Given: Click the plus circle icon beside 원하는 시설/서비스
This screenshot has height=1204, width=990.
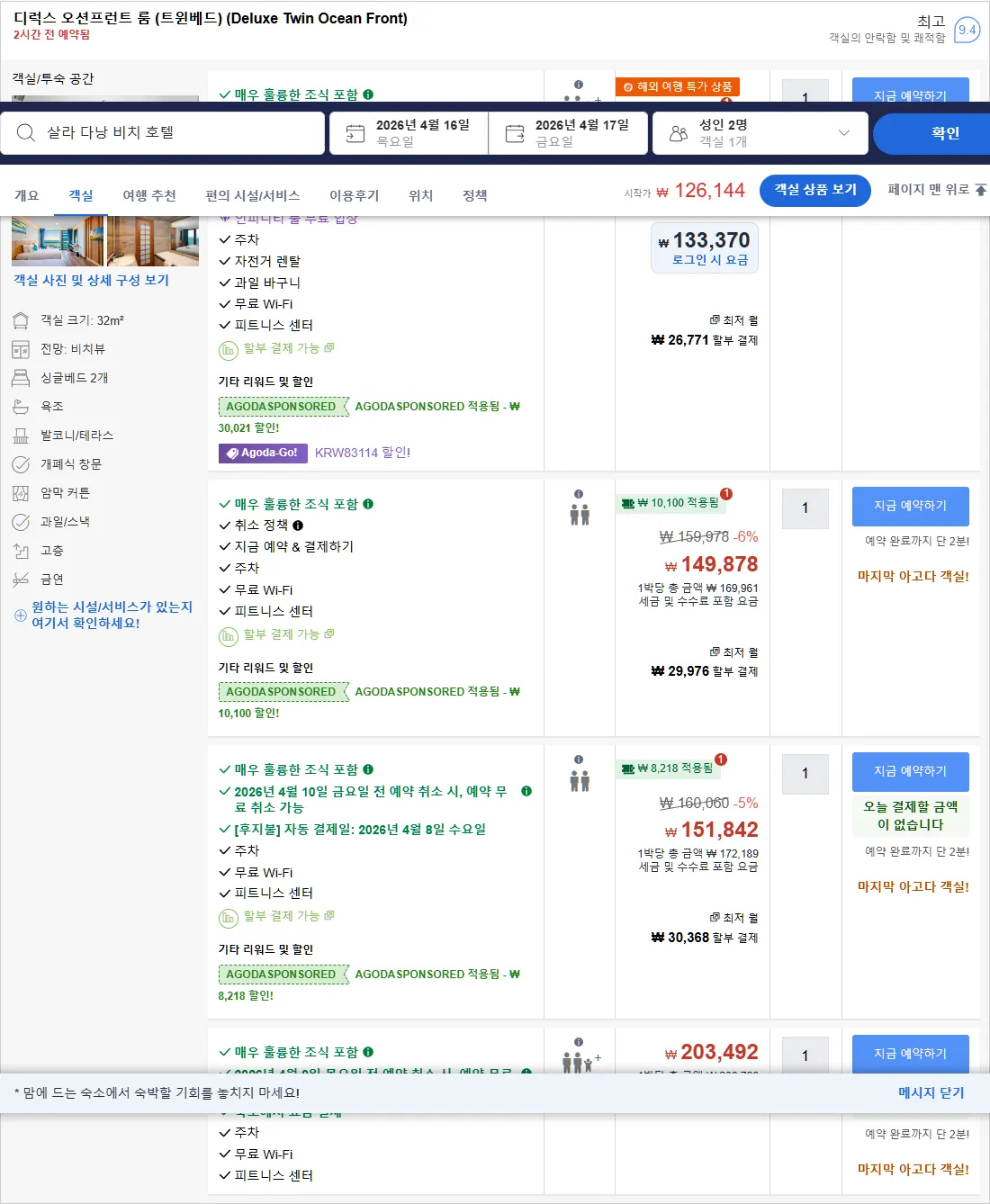Looking at the screenshot, I should tap(21, 615).
